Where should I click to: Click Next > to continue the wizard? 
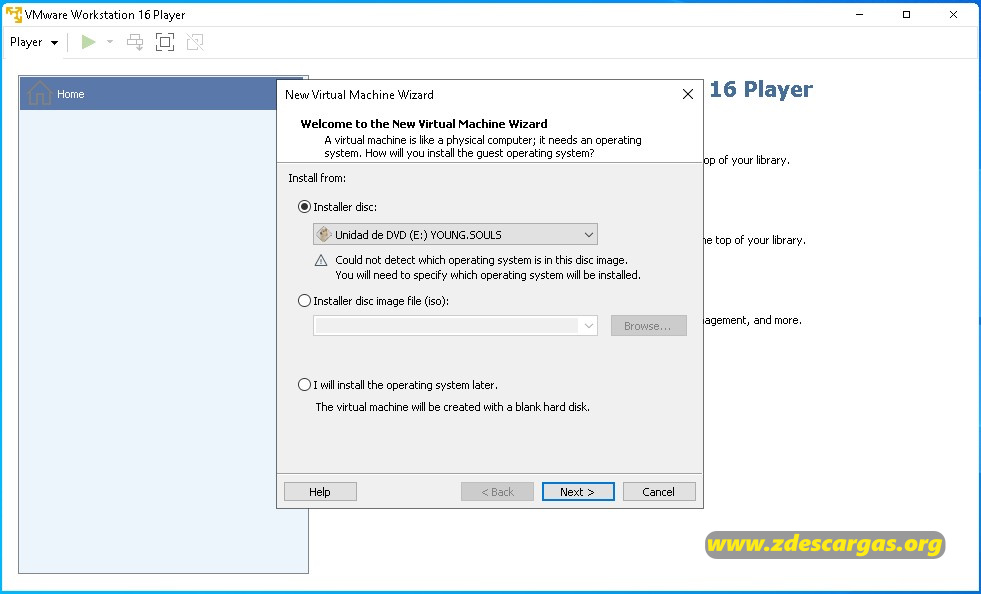pos(578,492)
